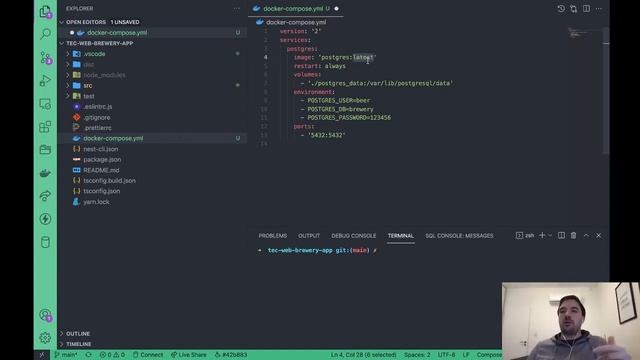The image size is (640, 360).
Task: Open the file timeline history icon
Action: click(561, 9)
